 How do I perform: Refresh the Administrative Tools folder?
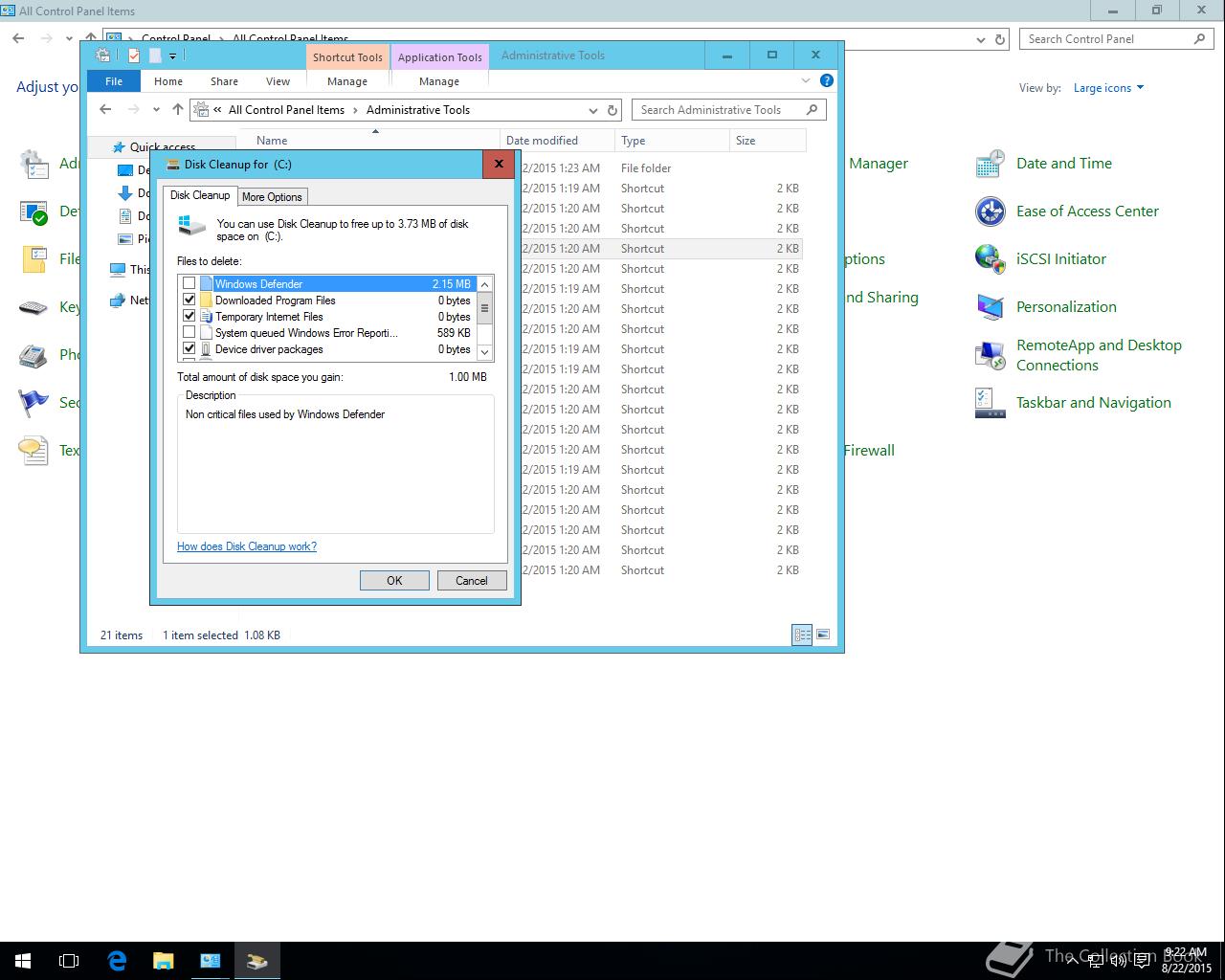(x=612, y=110)
